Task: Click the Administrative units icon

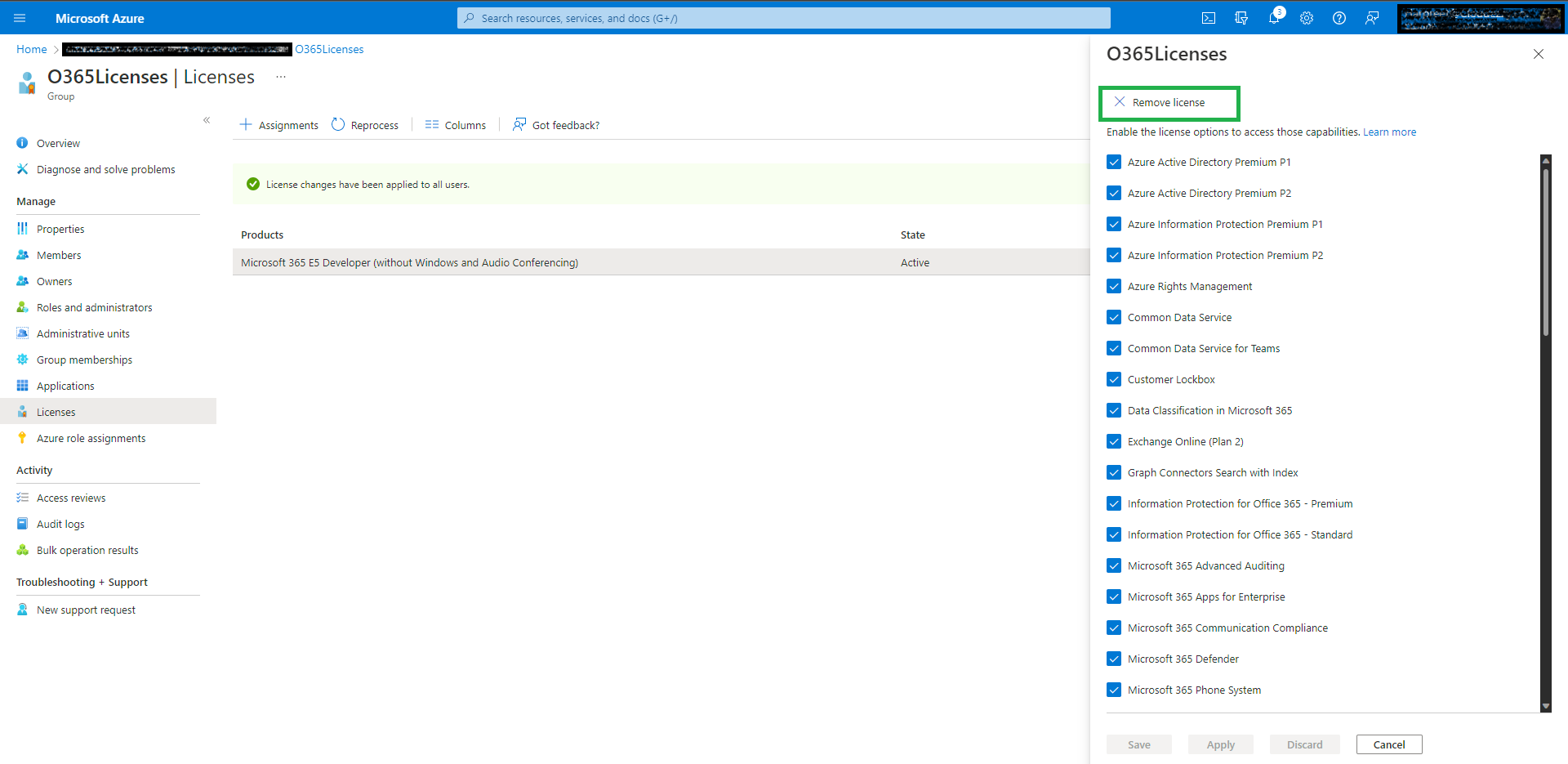Action: coord(22,333)
